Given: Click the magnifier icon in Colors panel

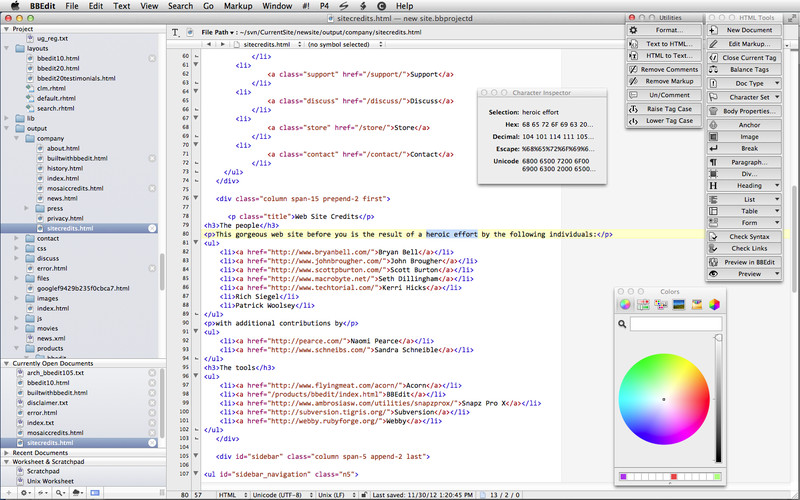Looking at the screenshot, I should pyautogui.click(x=622, y=324).
